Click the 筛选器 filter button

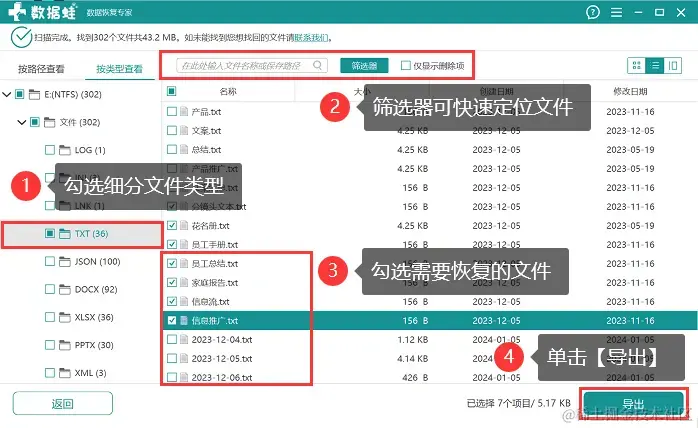click(364, 65)
